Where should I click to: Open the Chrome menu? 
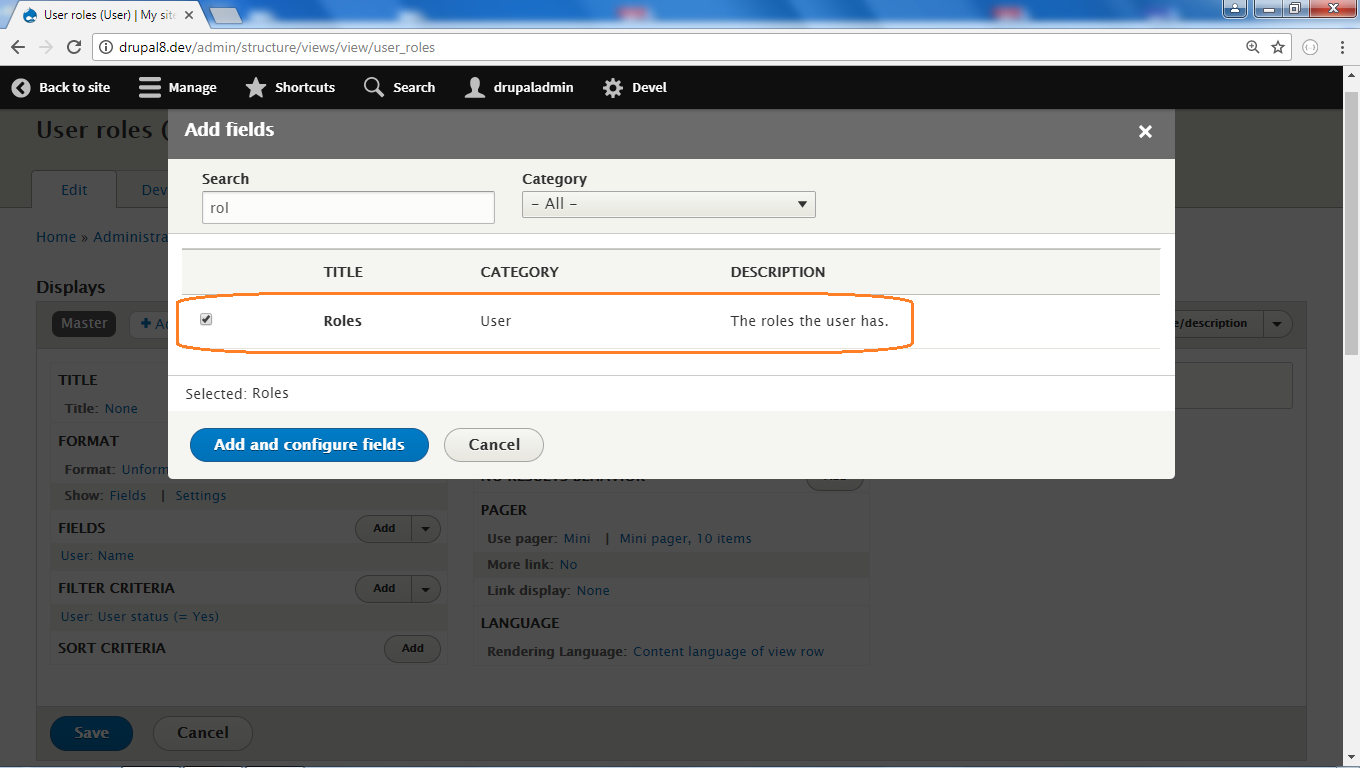pyautogui.click(x=1340, y=47)
